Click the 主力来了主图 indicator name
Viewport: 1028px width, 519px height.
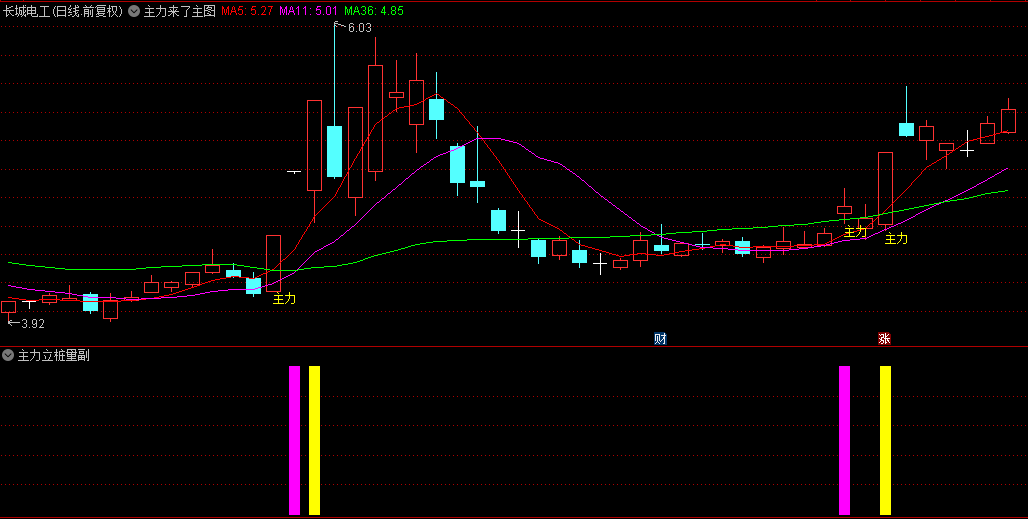tap(180, 11)
